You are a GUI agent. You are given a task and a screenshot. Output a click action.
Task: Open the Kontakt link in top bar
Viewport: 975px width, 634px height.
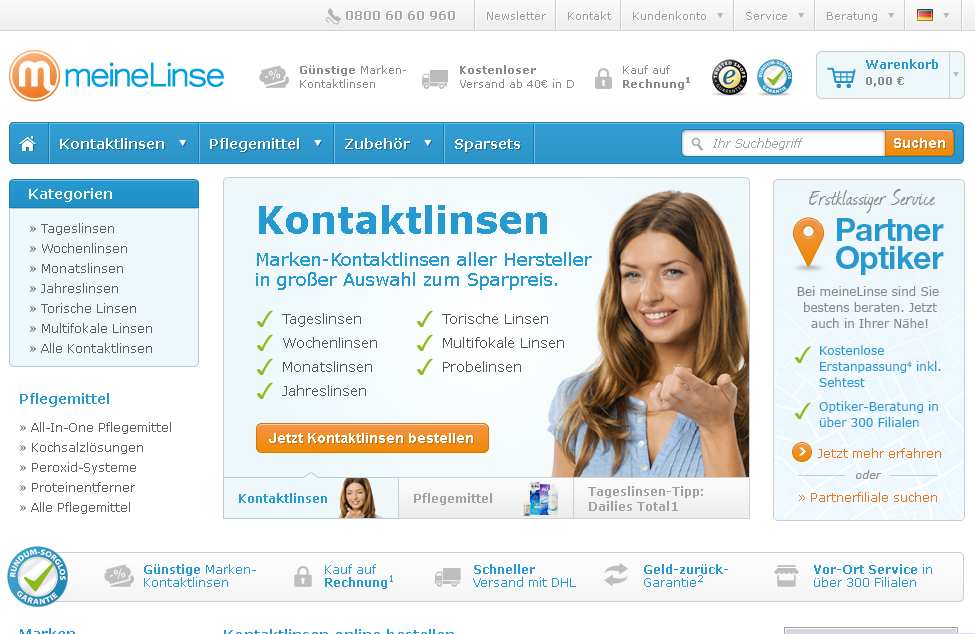588,16
